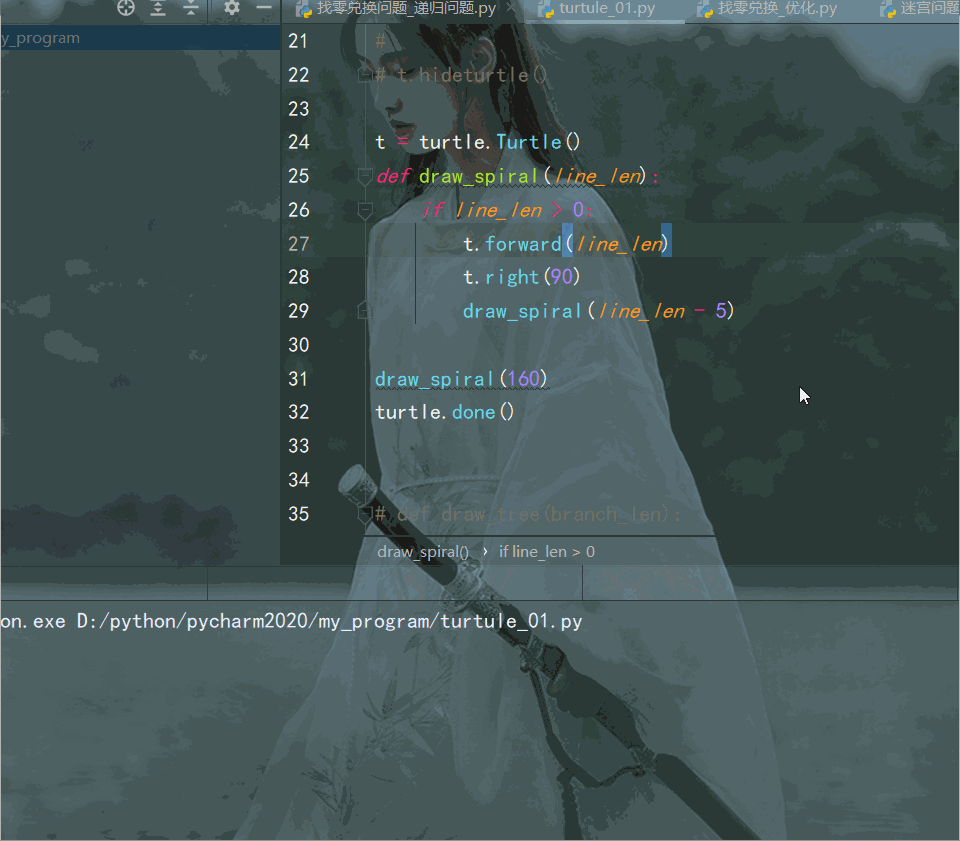Toggle fold marker at line 35

[365, 514]
